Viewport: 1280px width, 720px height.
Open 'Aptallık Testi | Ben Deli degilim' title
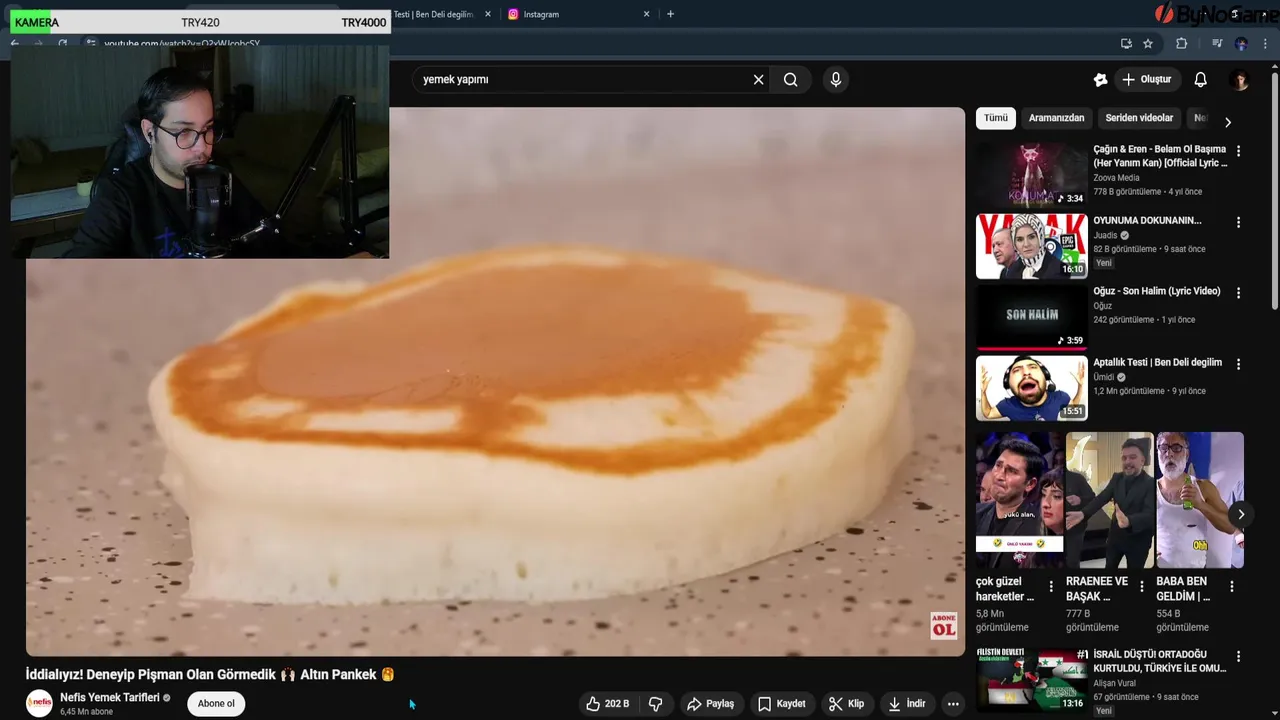[1157, 362]
